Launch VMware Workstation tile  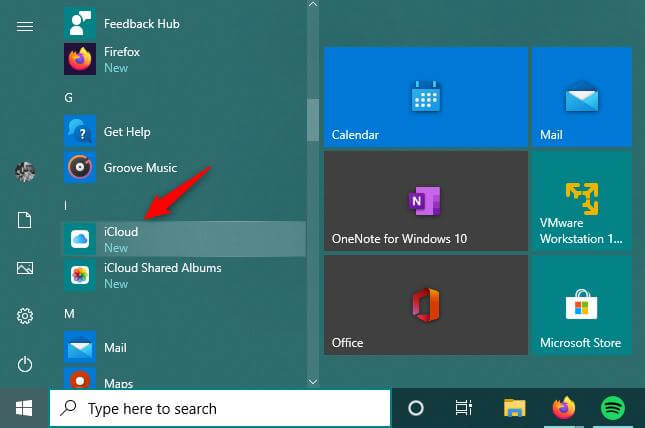coord(581,201)
